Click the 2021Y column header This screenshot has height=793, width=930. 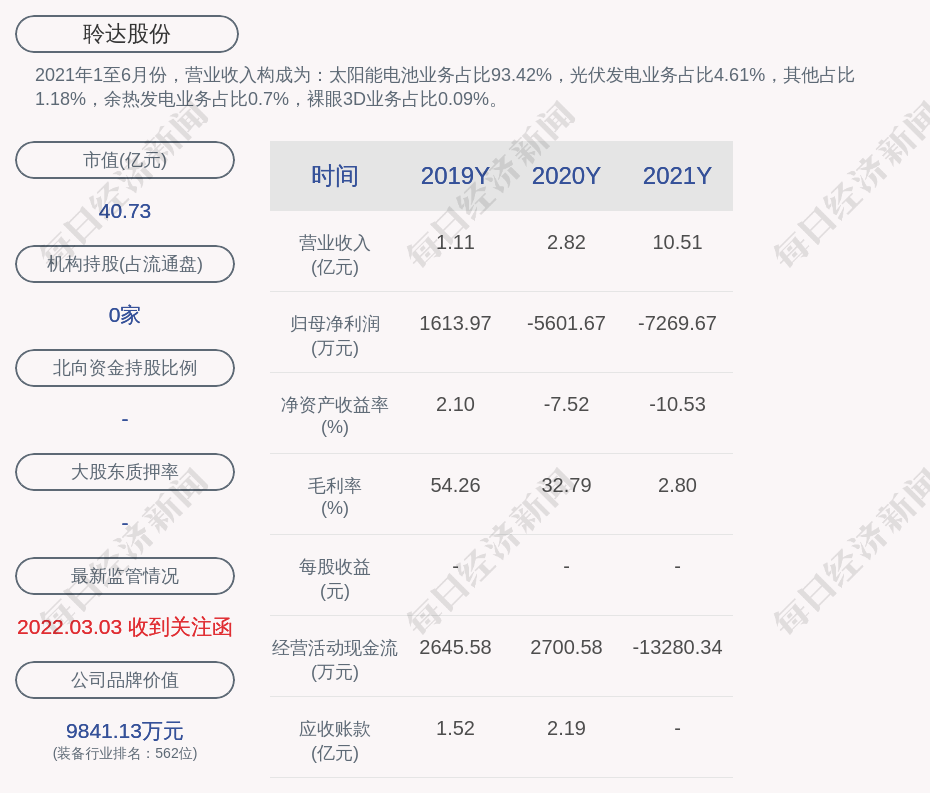[x=677, y=176]
